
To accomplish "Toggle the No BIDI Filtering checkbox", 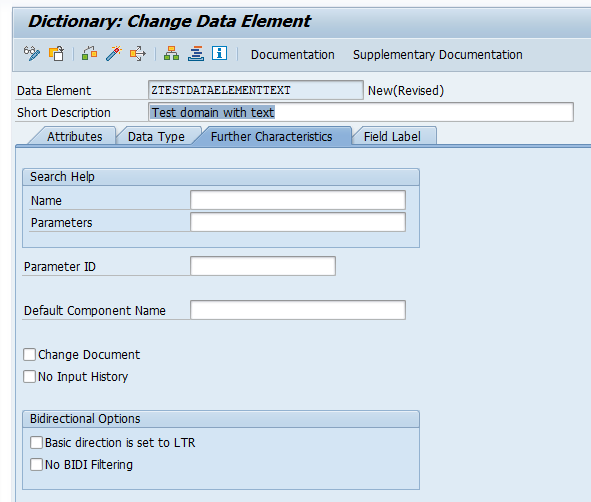I will click(37, 464).
